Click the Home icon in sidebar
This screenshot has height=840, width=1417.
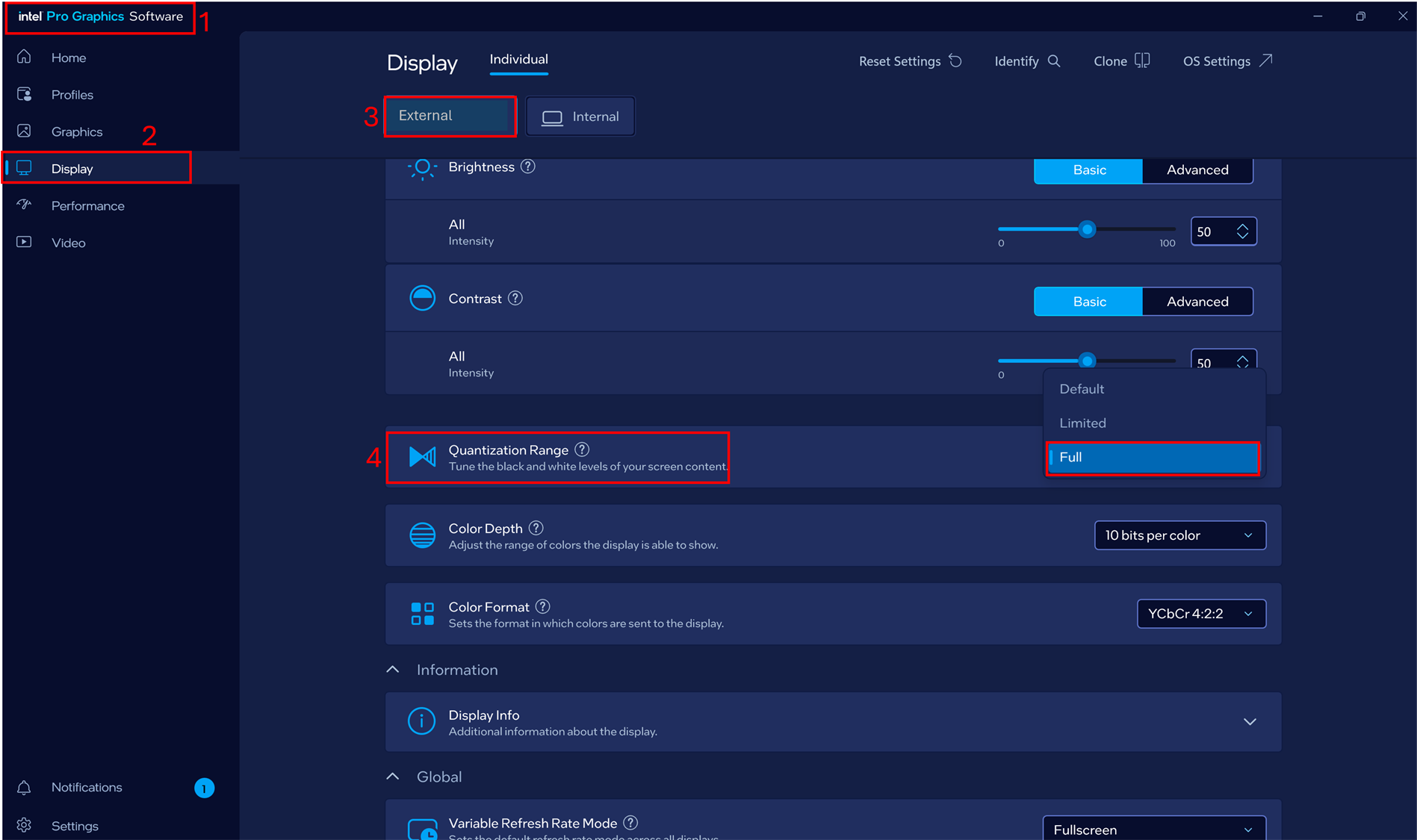click(25, 57)
